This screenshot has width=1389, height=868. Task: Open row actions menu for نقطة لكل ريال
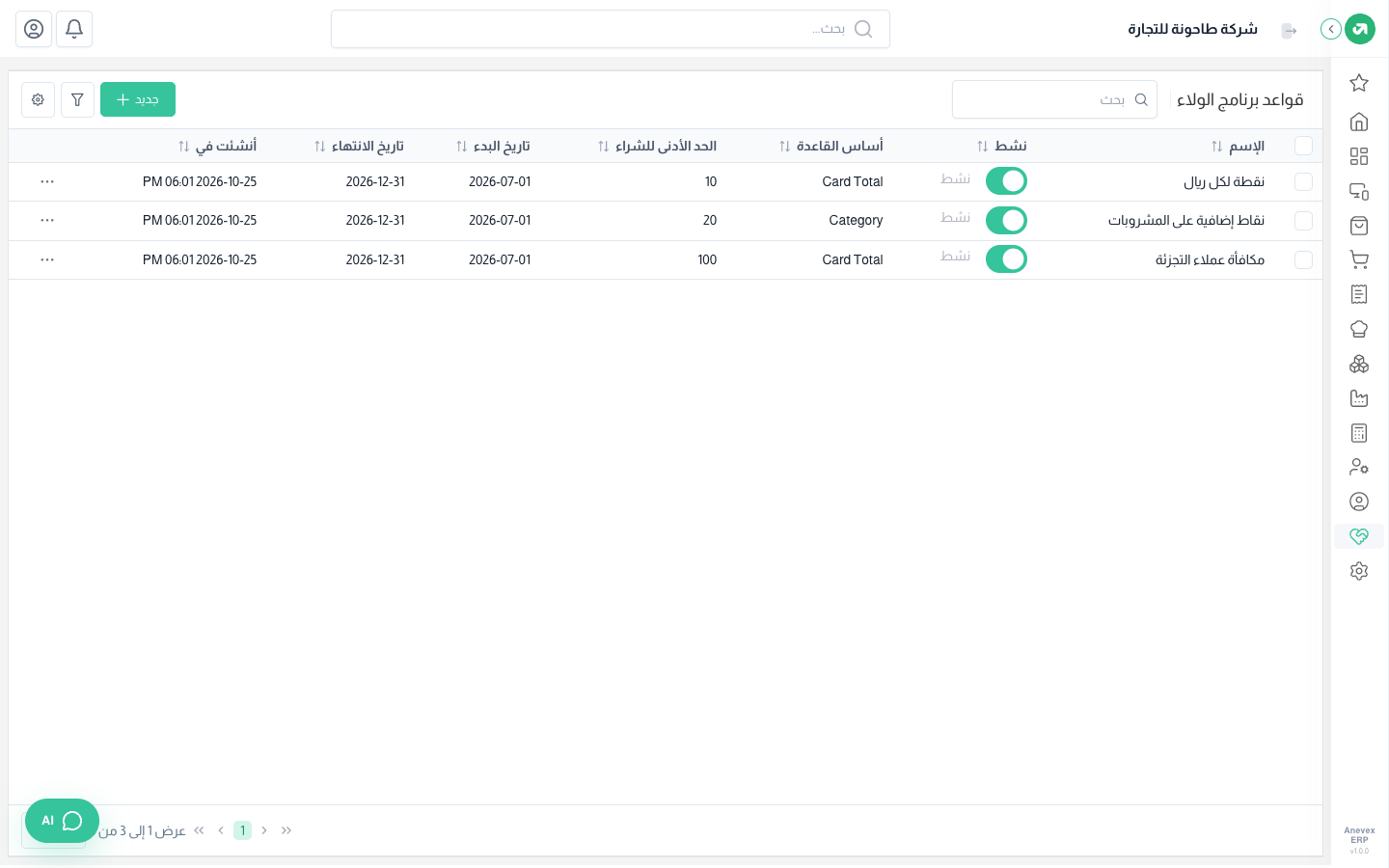point(47,181)
